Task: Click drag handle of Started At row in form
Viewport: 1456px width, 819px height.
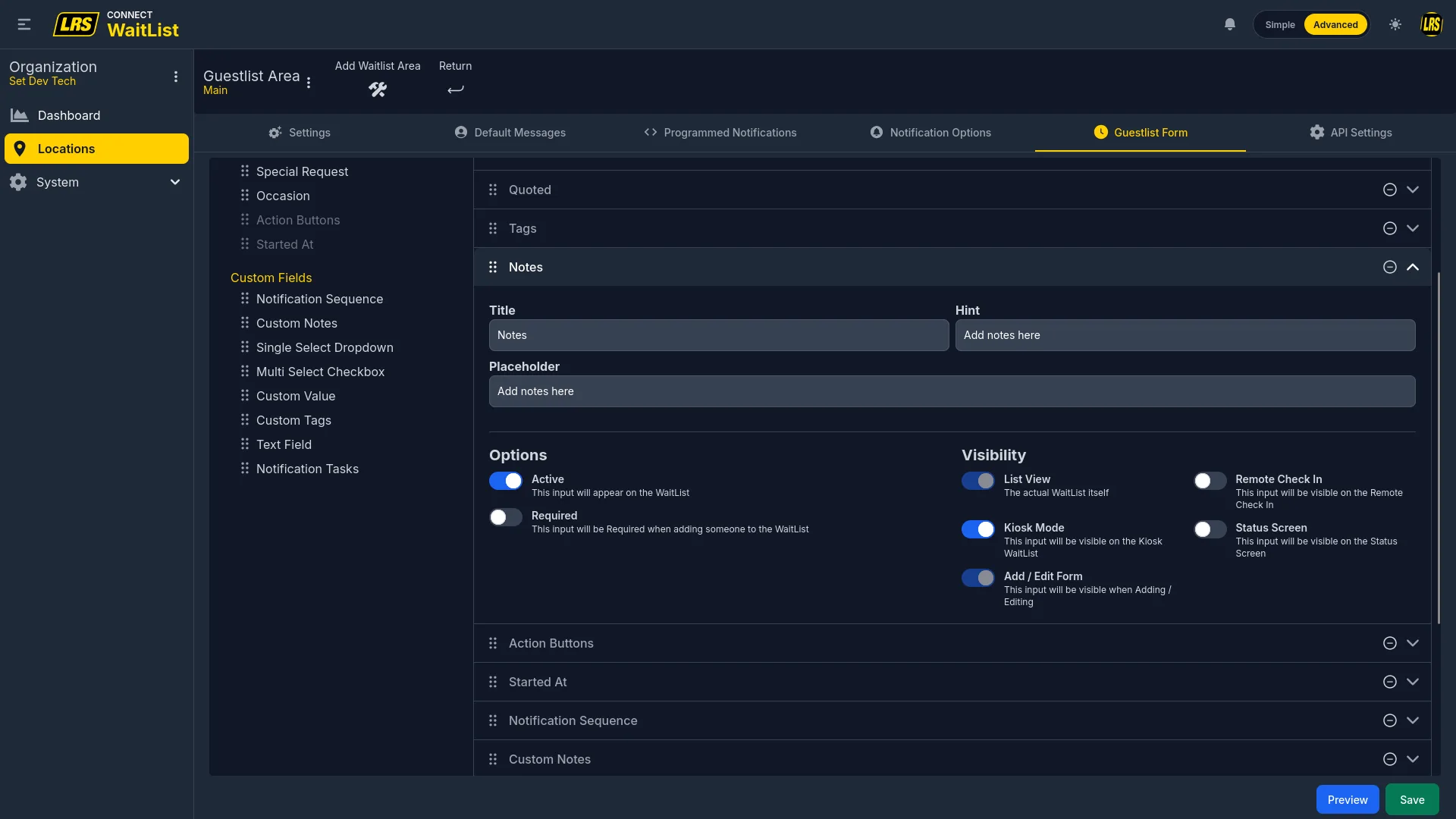Action: [493, 682]
